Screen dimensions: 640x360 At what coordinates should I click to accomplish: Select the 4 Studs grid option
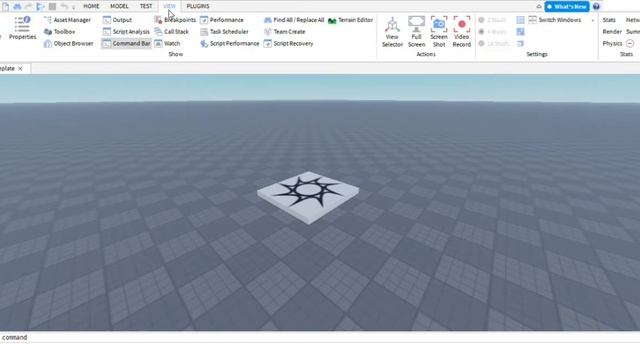click(492, 31)
